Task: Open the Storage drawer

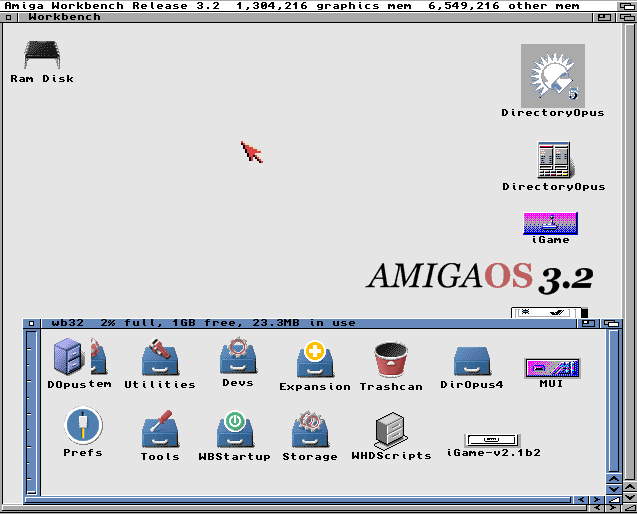Action: click(309, 429)
